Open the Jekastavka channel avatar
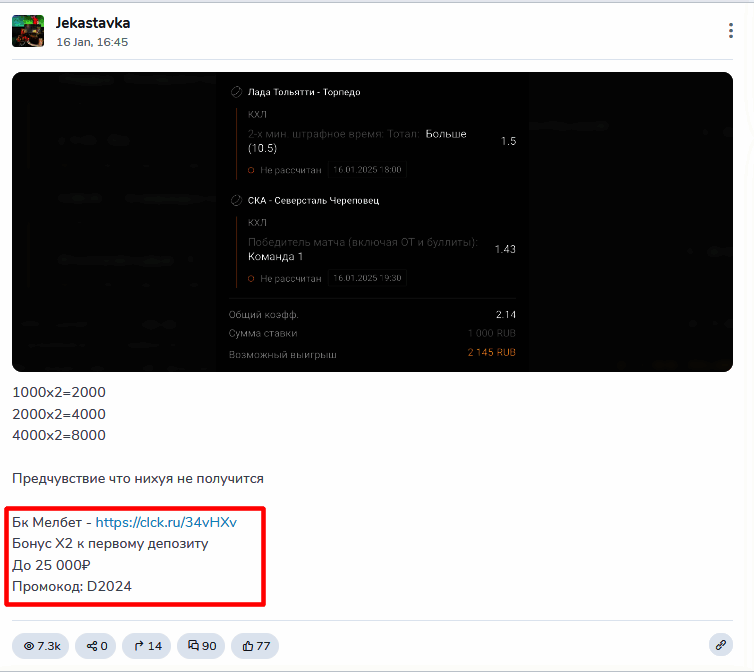Image resolution: width=754 pixels, height=672 pixels. 28,31
